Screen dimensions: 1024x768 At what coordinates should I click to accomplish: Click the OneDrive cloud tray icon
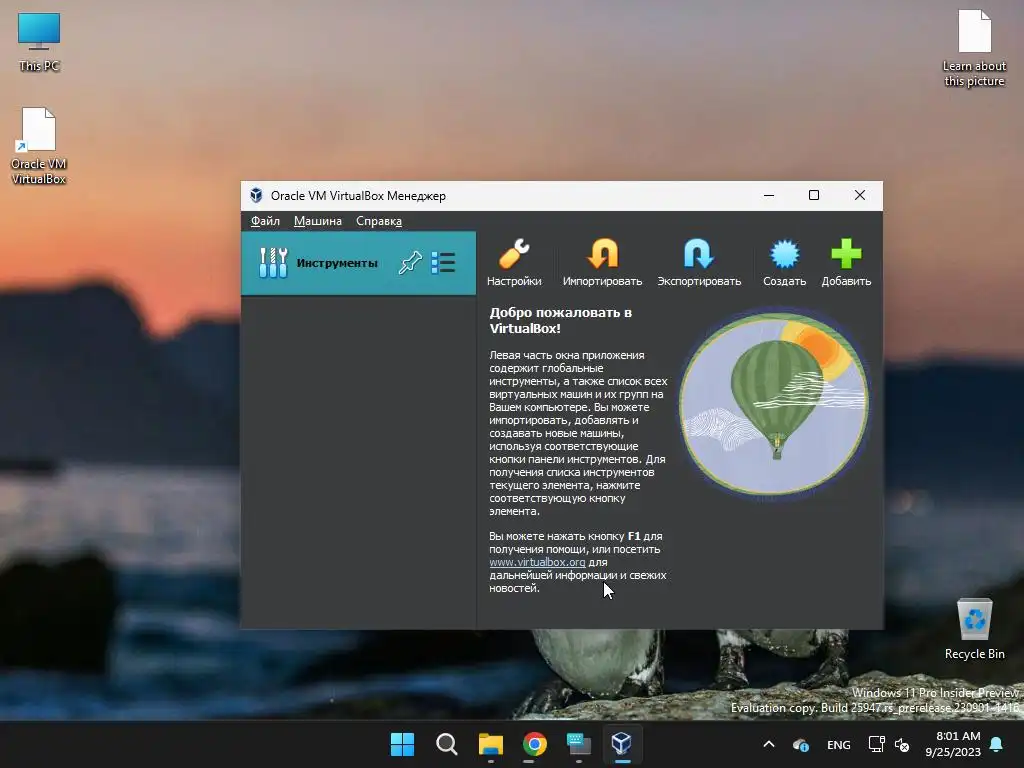point(801,744)
